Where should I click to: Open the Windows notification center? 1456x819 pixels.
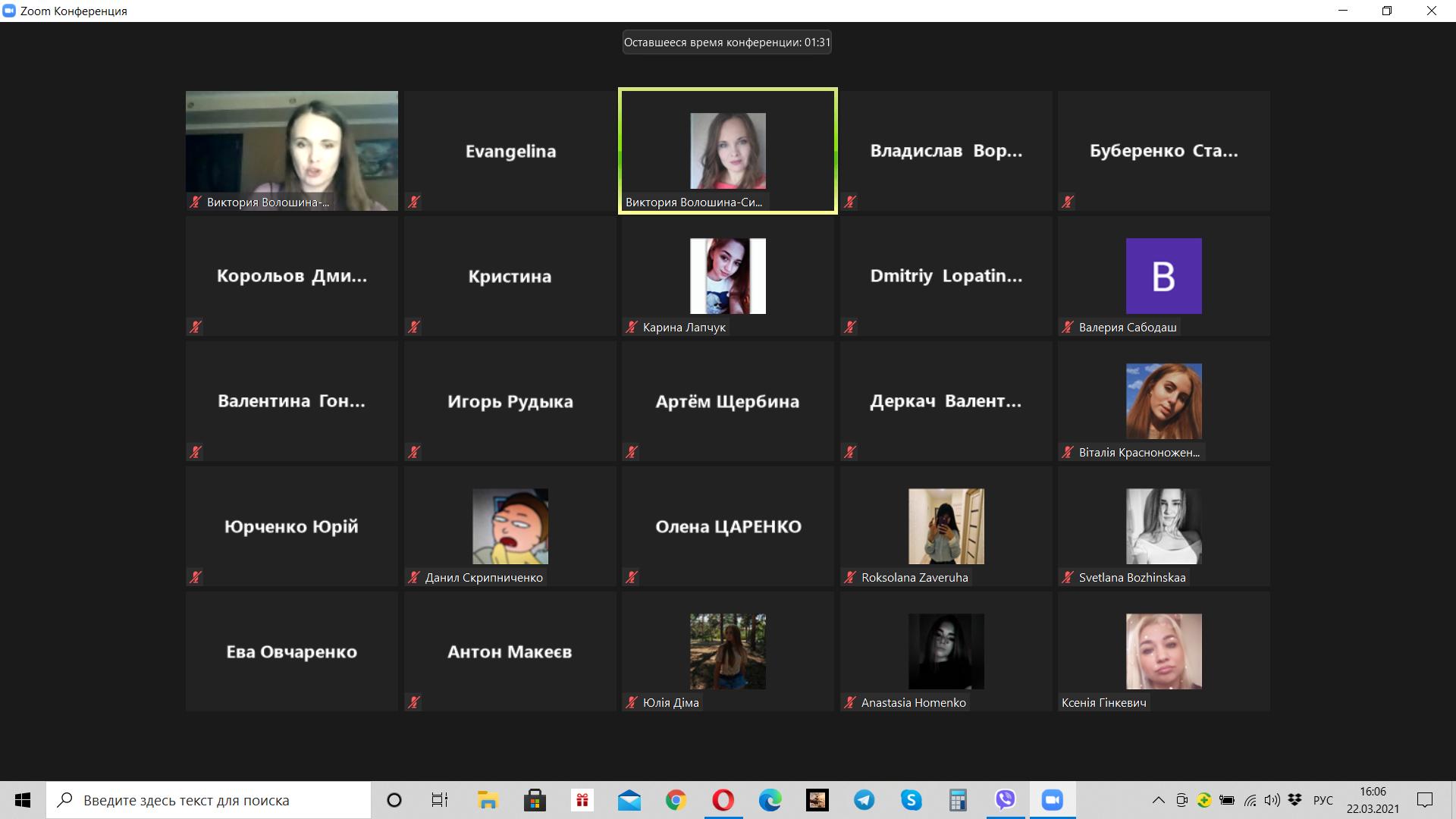(1424, 800)
